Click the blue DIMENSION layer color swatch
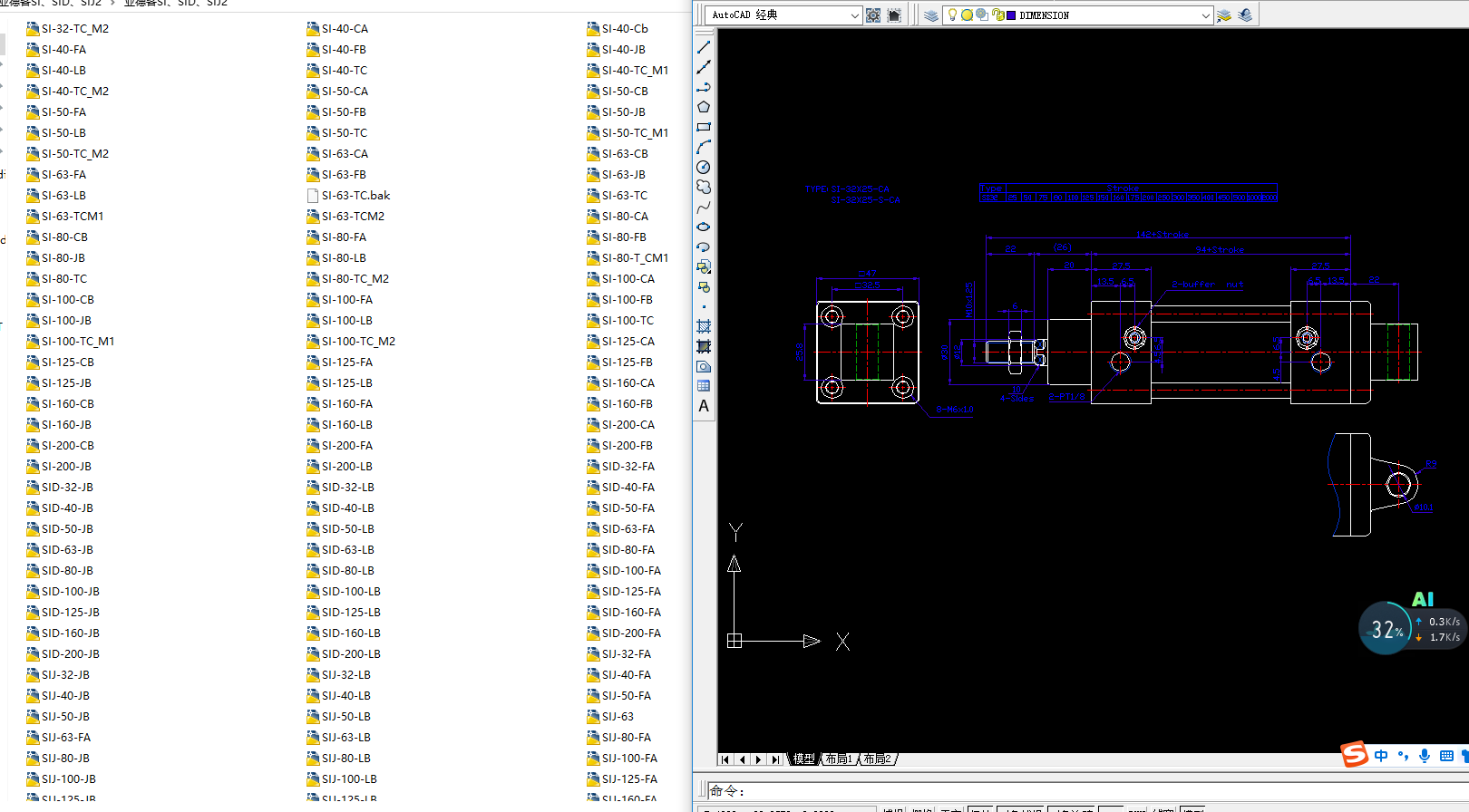This screenshot has width=1469, height=812. coord(1011,15)
